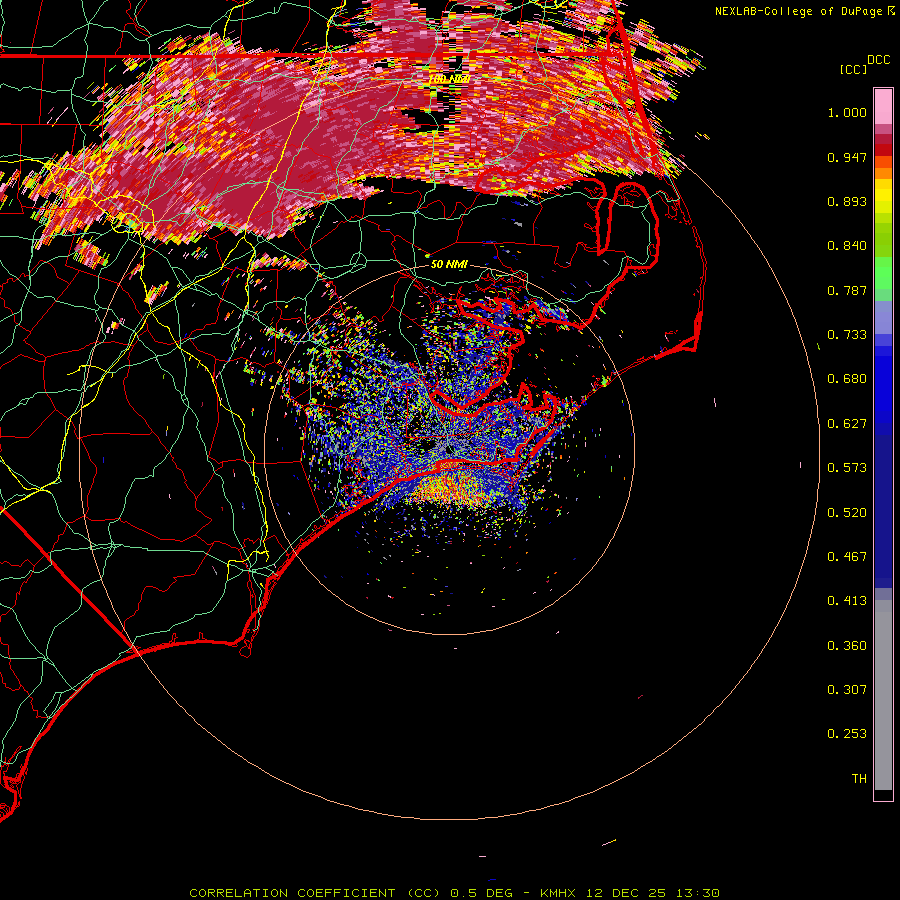Screen dimensions: 900x900
Task: Select the 0.253 scale value
Action: tap(847, 734)
